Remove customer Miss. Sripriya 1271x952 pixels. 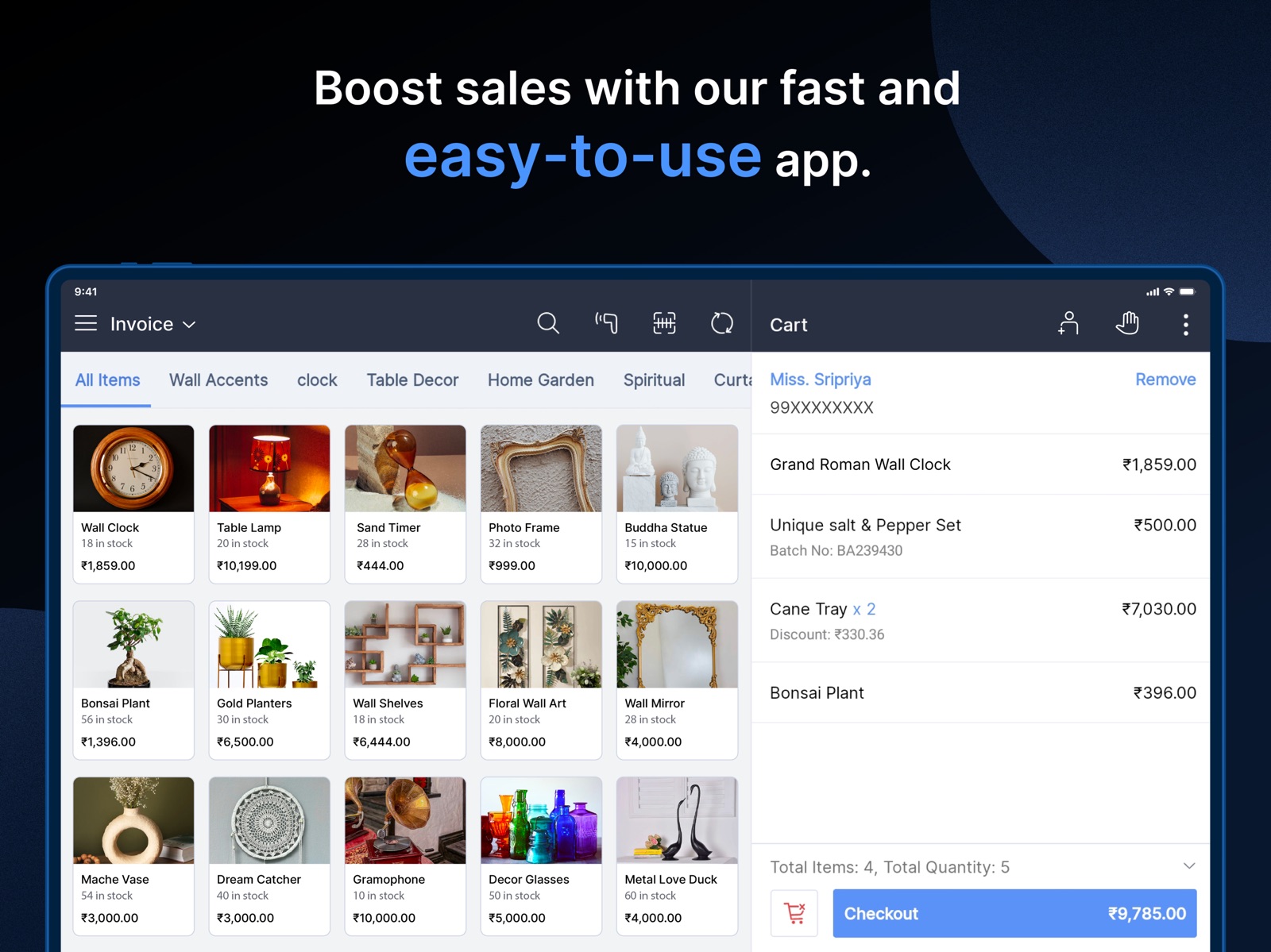click(1165, 380)
